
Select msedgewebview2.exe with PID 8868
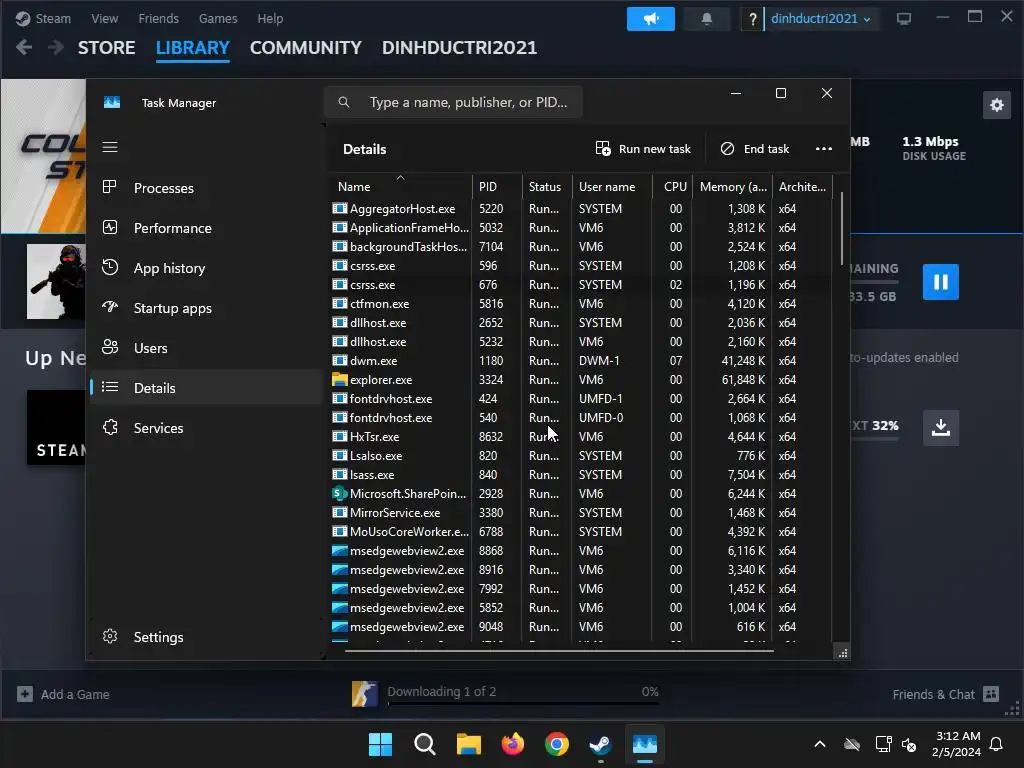581,551
